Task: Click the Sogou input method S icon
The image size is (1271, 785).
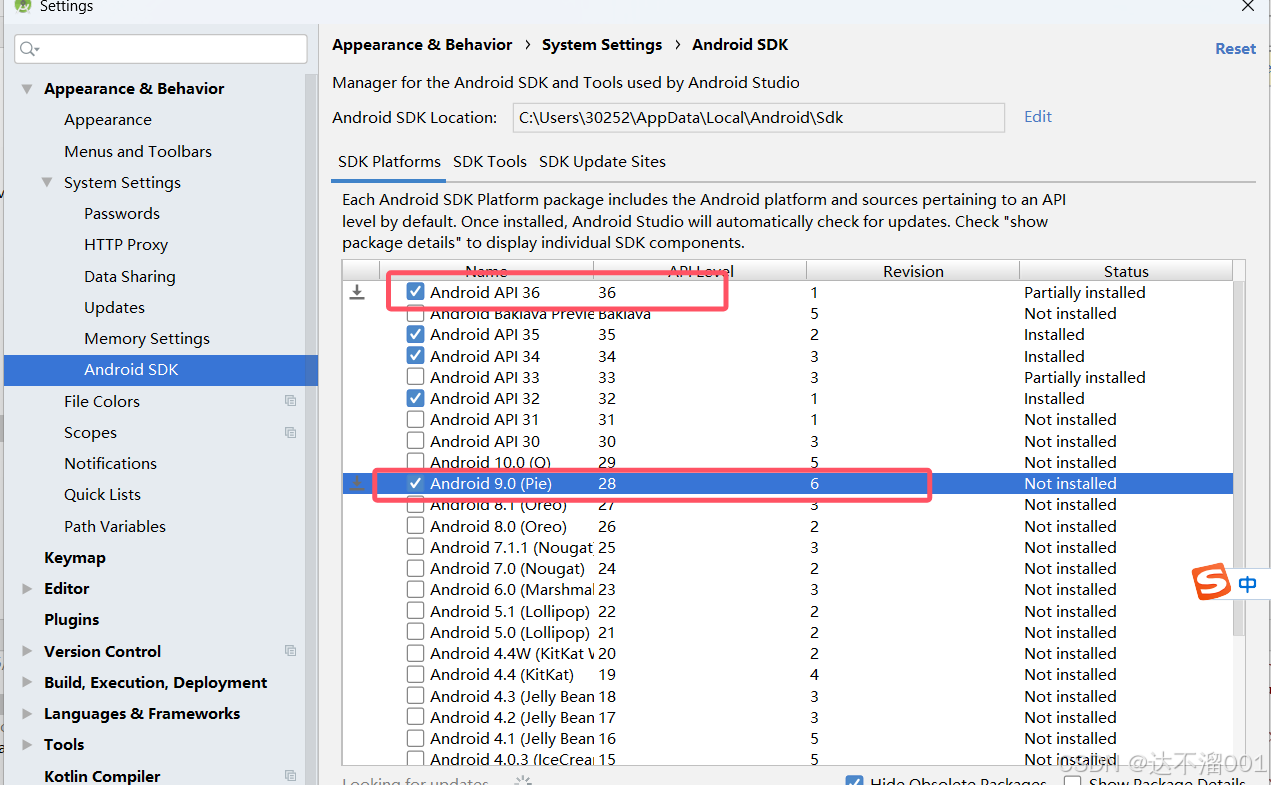Action: click(1211, 582)
